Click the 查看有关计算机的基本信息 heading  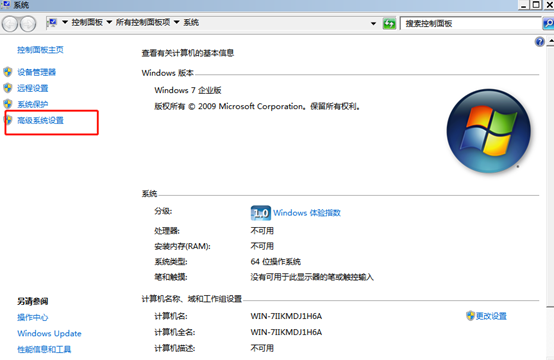tap(188, 53)
